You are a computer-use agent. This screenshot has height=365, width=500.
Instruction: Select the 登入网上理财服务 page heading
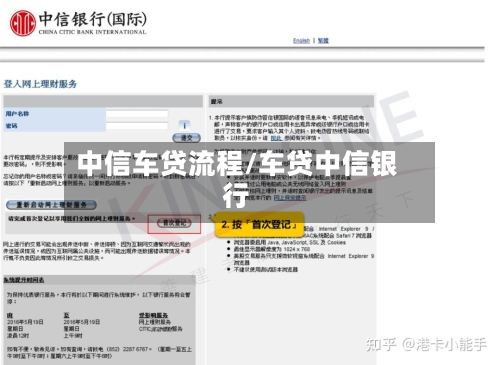[x=40, y=84]
